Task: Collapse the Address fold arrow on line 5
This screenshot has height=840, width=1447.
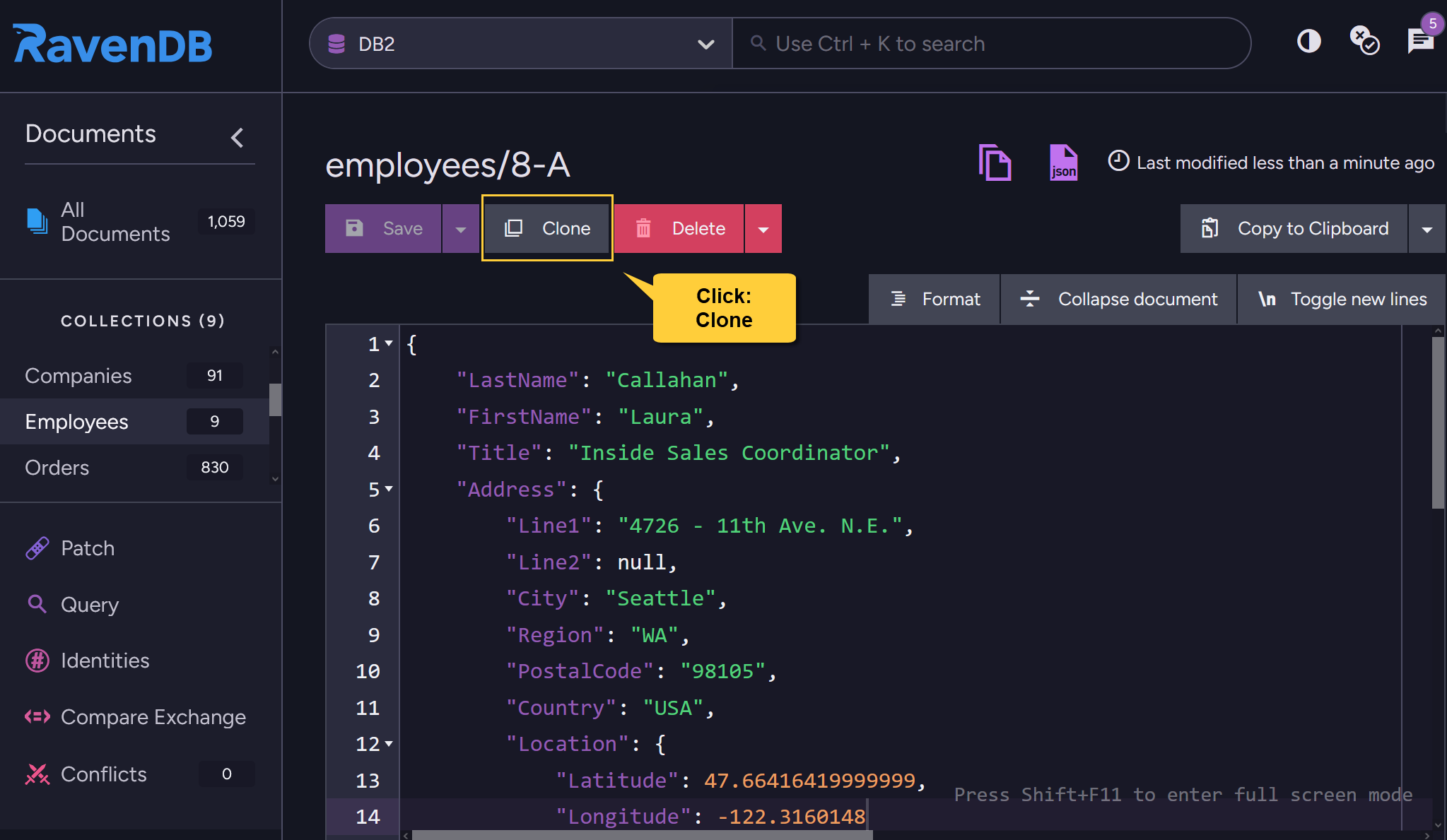Action: coord(389,489)
